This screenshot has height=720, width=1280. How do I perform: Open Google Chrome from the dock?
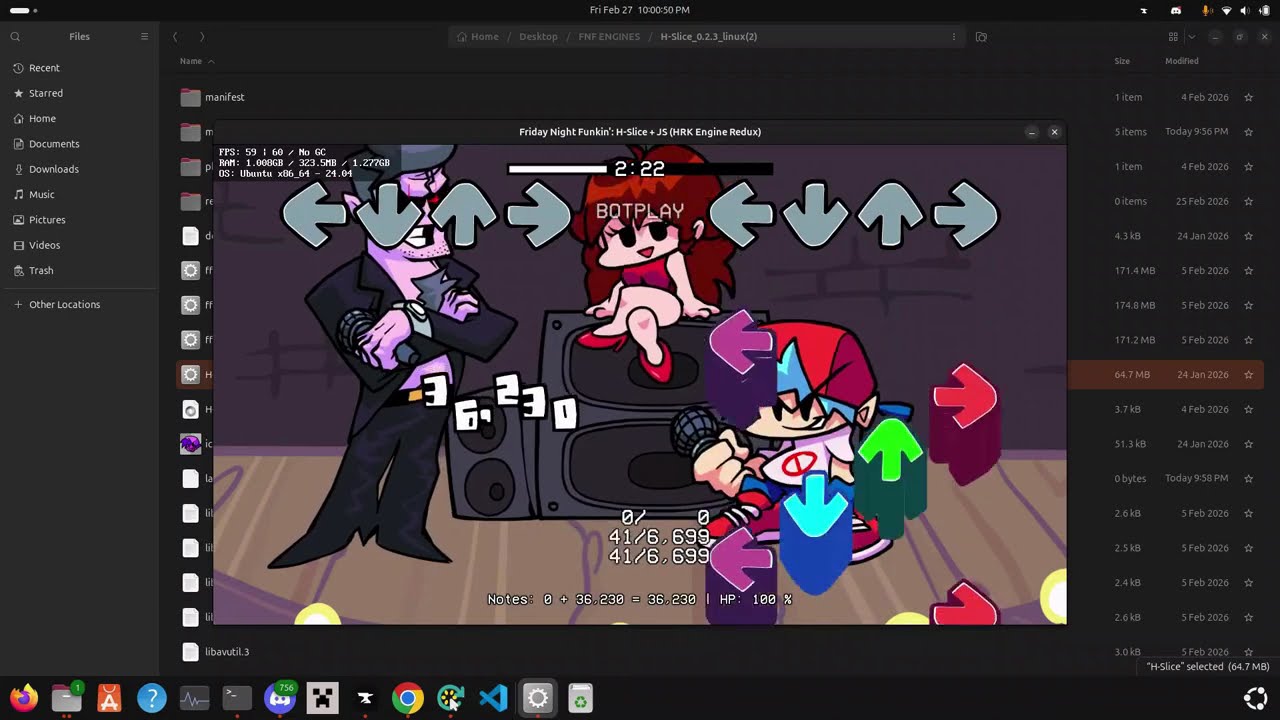[407, 698]
